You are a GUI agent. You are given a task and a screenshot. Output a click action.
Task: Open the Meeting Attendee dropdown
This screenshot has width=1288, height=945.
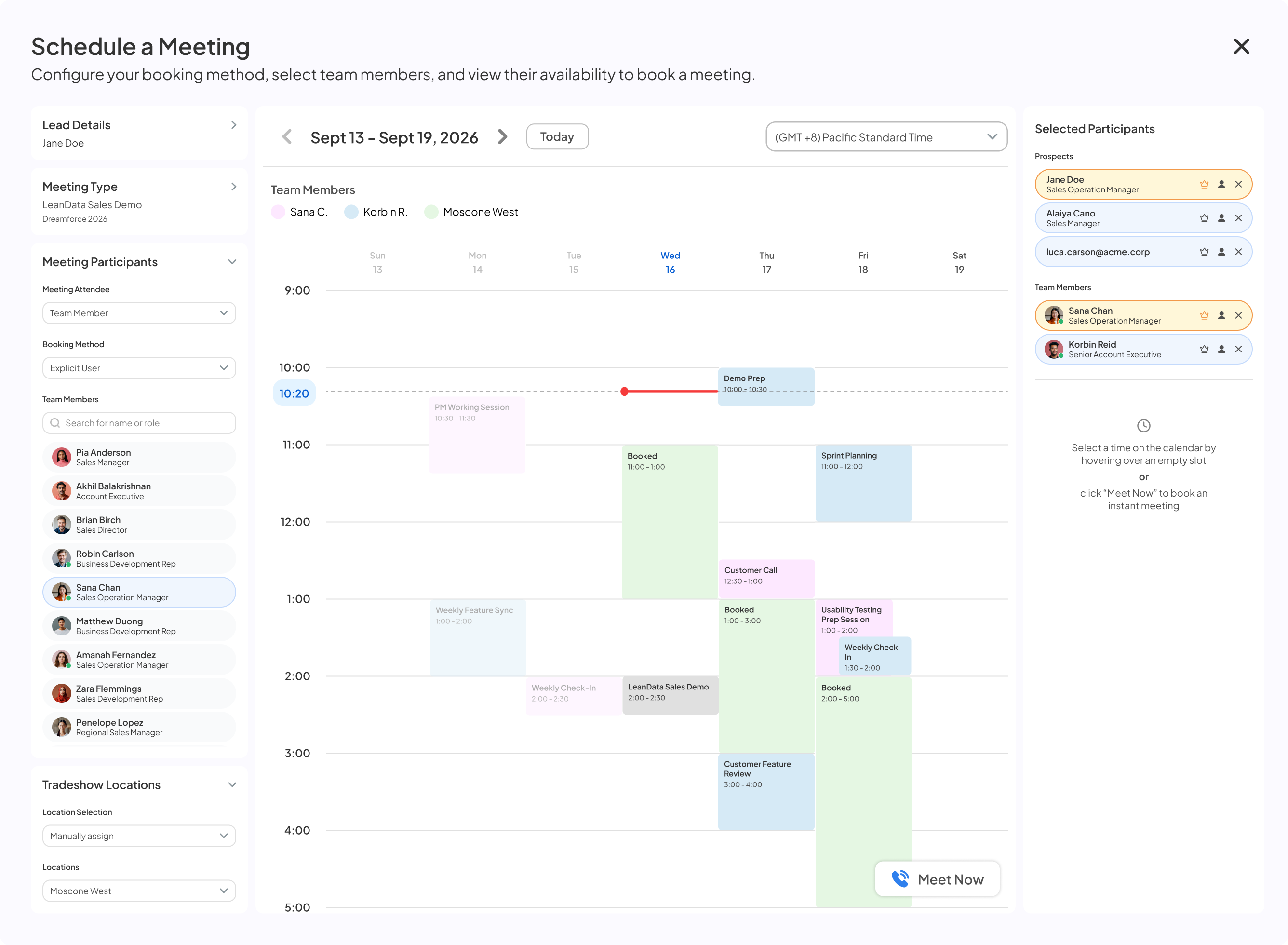[x=139, y=313]
